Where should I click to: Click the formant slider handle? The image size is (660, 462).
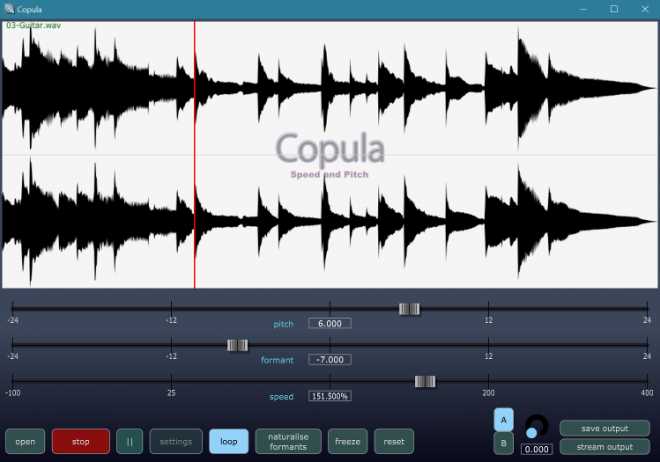pyautogui.click(x=237, y=345)
